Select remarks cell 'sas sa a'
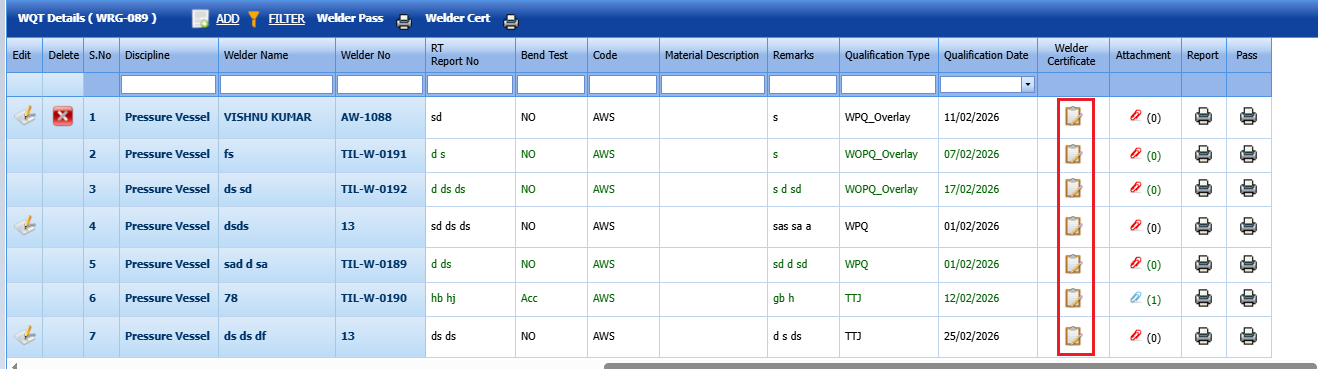 click(792, 227)
